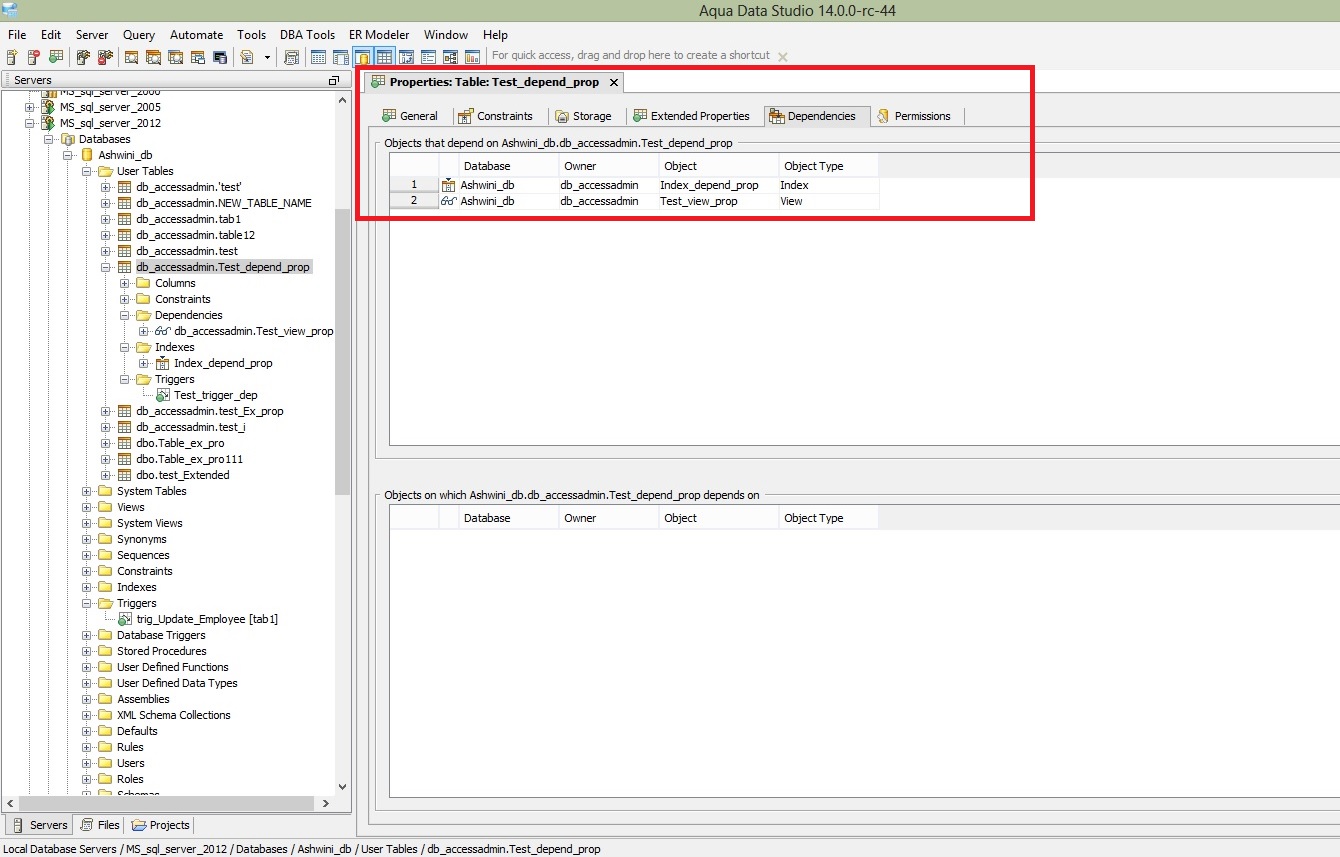
Task: Switch to the Storage tab
Action: [x=583, y=116]
